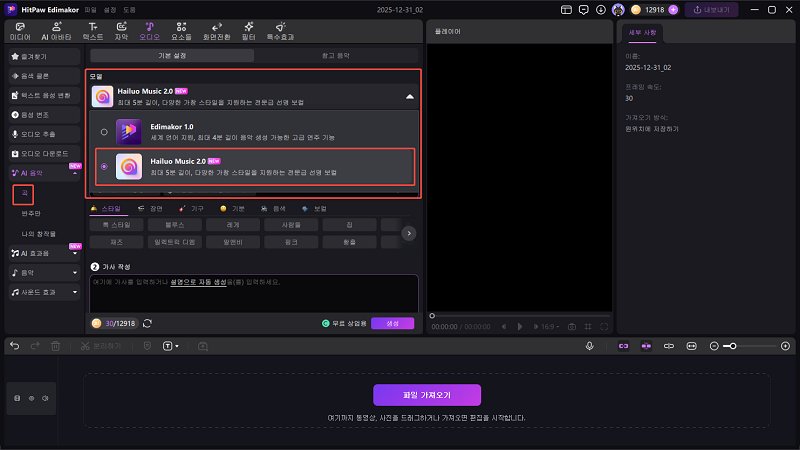Mute the timeline track speaker icon
This screenshot has width=800, height=450.
point(45,398)
